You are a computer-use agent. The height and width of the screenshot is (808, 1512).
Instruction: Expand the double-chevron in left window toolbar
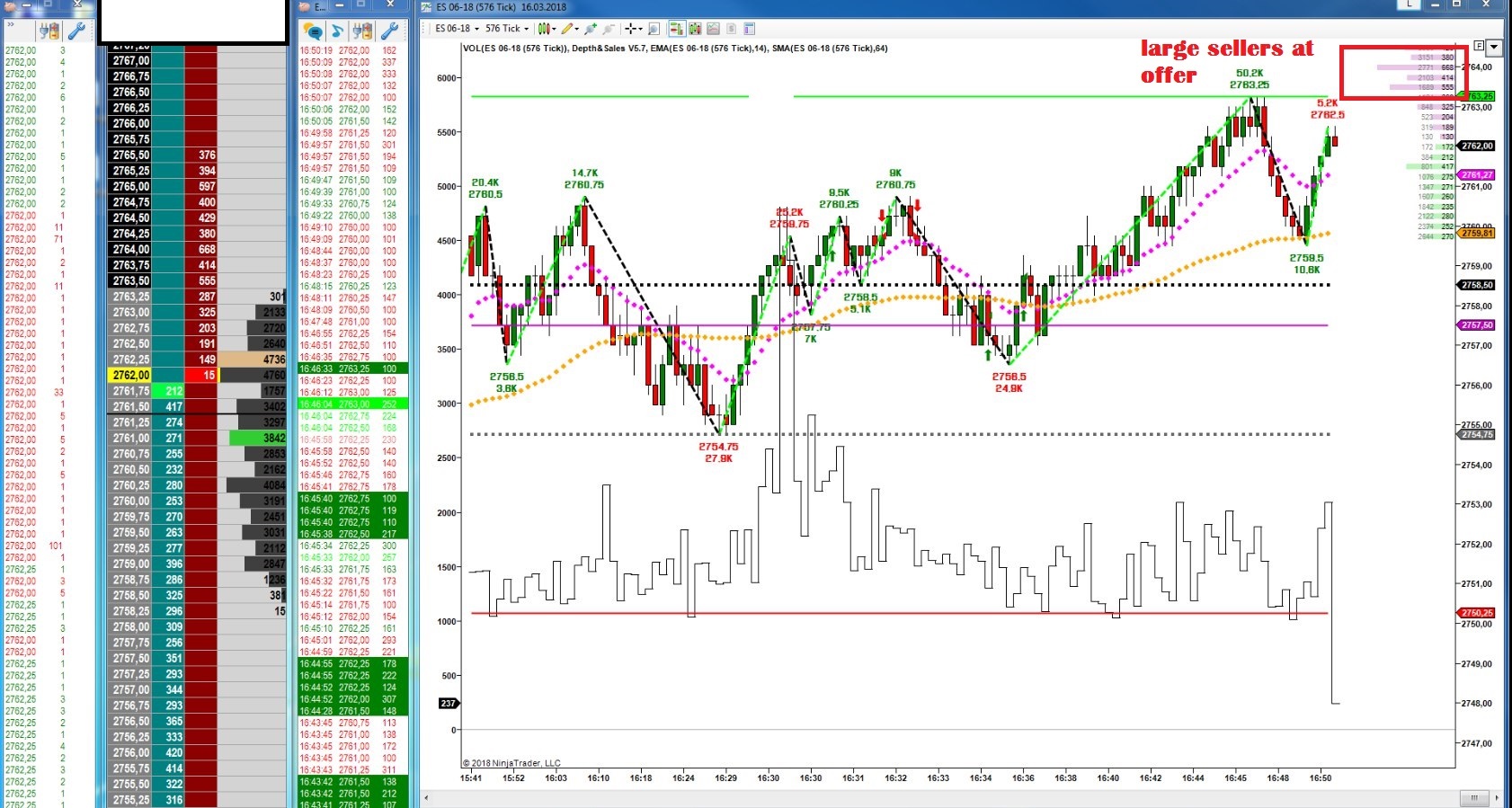coord(11,25)
